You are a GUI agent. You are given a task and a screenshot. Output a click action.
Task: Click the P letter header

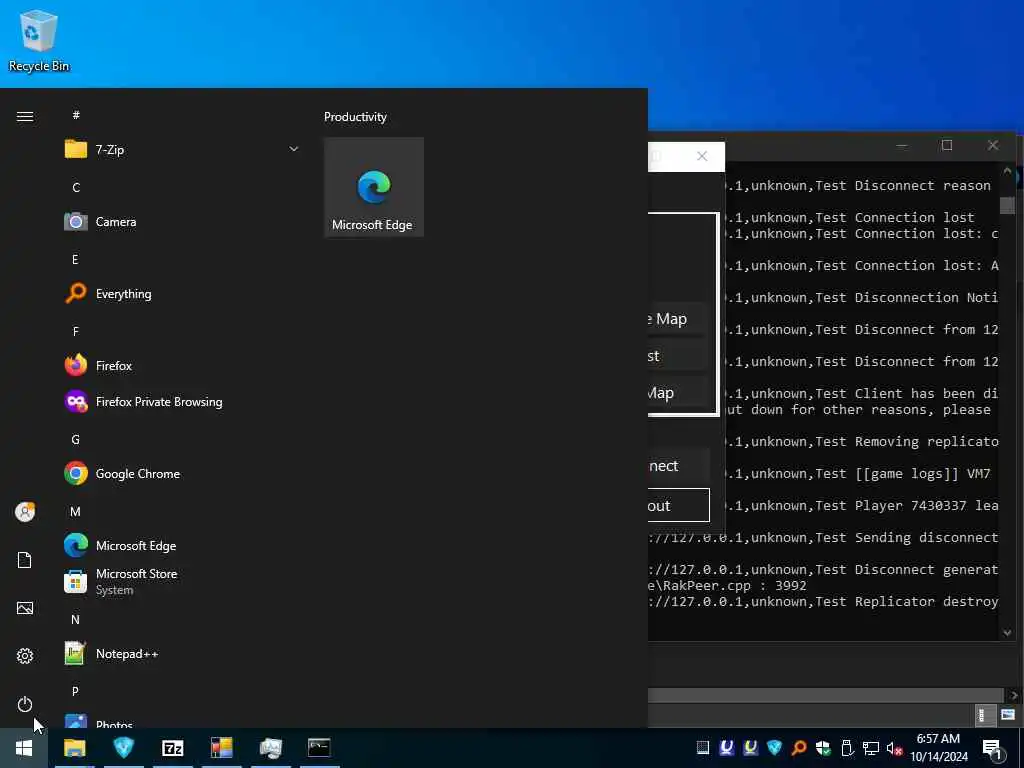pos(75,691)
